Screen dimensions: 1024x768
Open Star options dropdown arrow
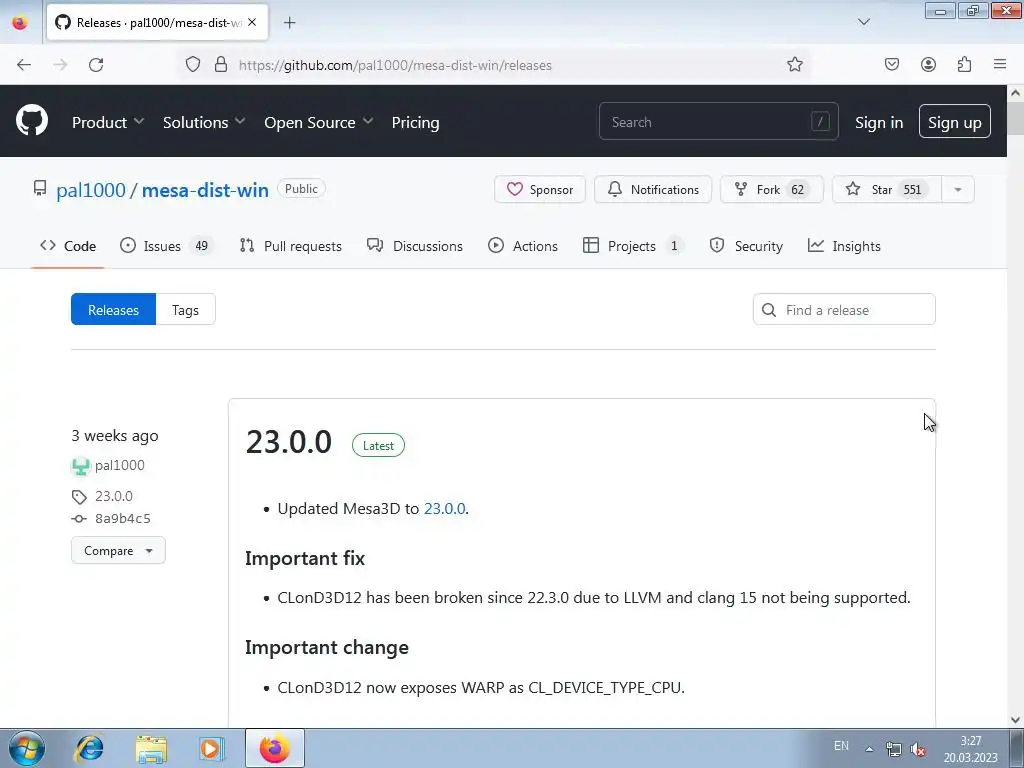pyautogui.click(x=958, y=189)
